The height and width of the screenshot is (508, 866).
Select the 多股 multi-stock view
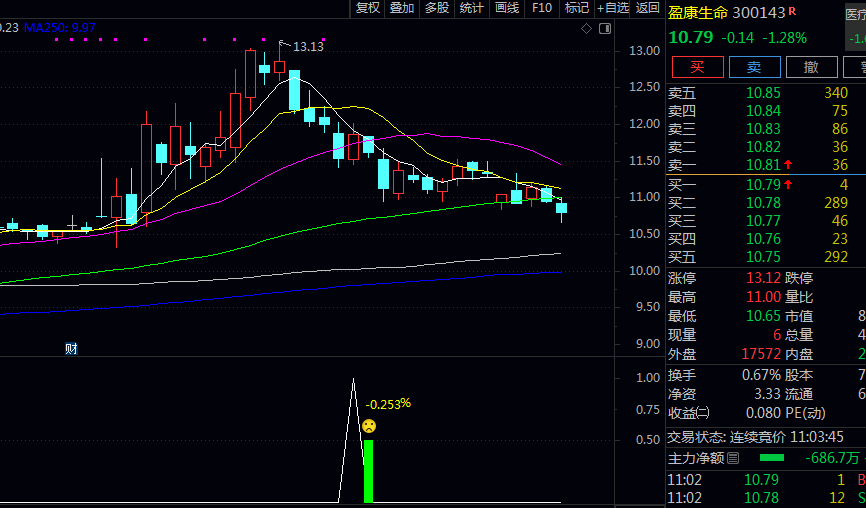pos(437,8)
